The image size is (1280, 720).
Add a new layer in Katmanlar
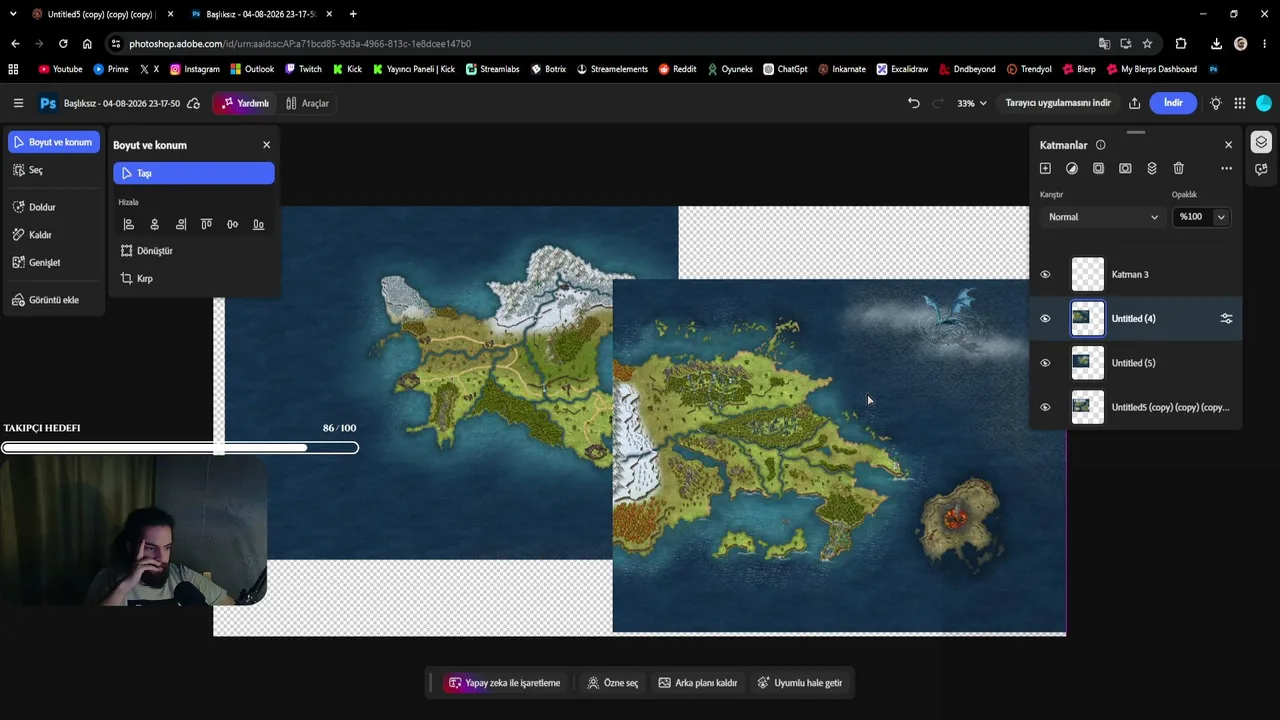(1045, 168)
